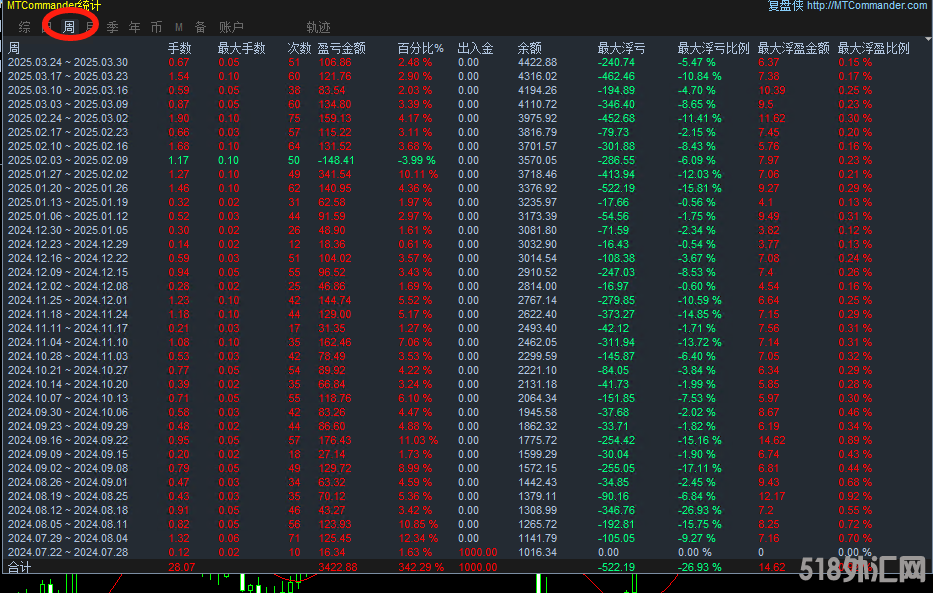Switch to the 币 currency tab

pos(156,27)
